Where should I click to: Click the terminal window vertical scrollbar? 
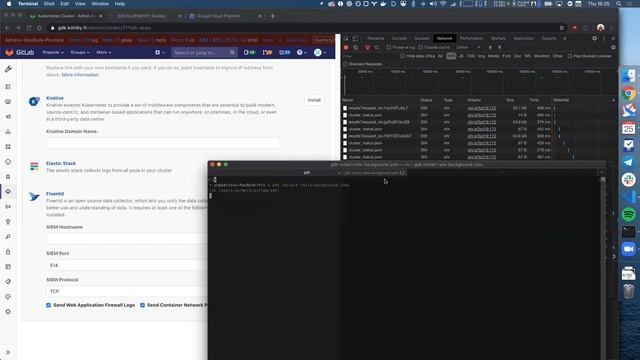coord(603,267)
